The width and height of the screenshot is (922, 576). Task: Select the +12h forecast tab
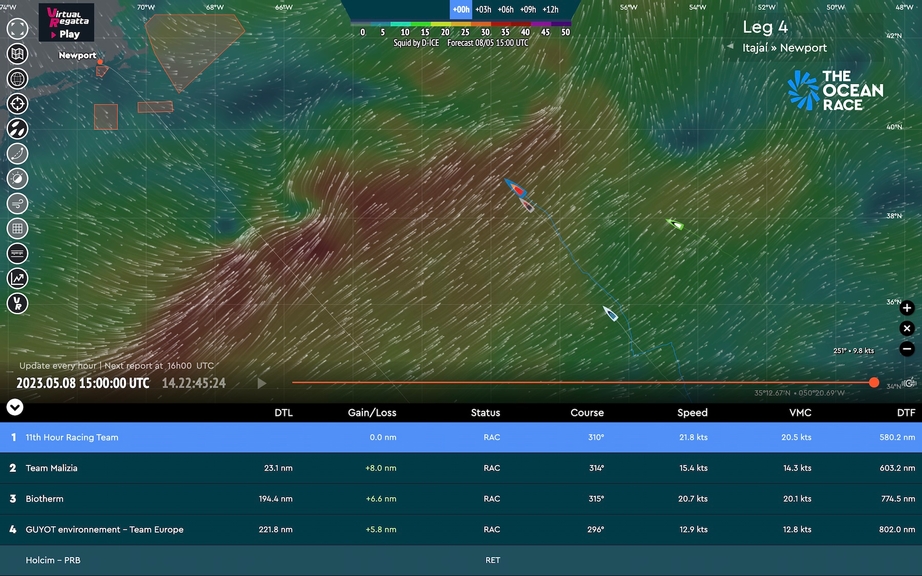click(550, 9)
